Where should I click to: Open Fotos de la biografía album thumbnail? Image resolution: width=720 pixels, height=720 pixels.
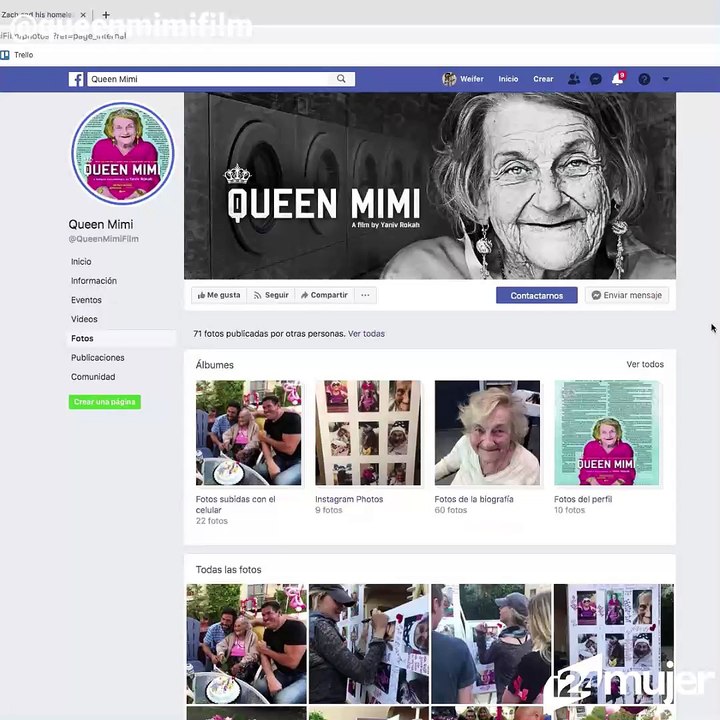tap(487, 433)
